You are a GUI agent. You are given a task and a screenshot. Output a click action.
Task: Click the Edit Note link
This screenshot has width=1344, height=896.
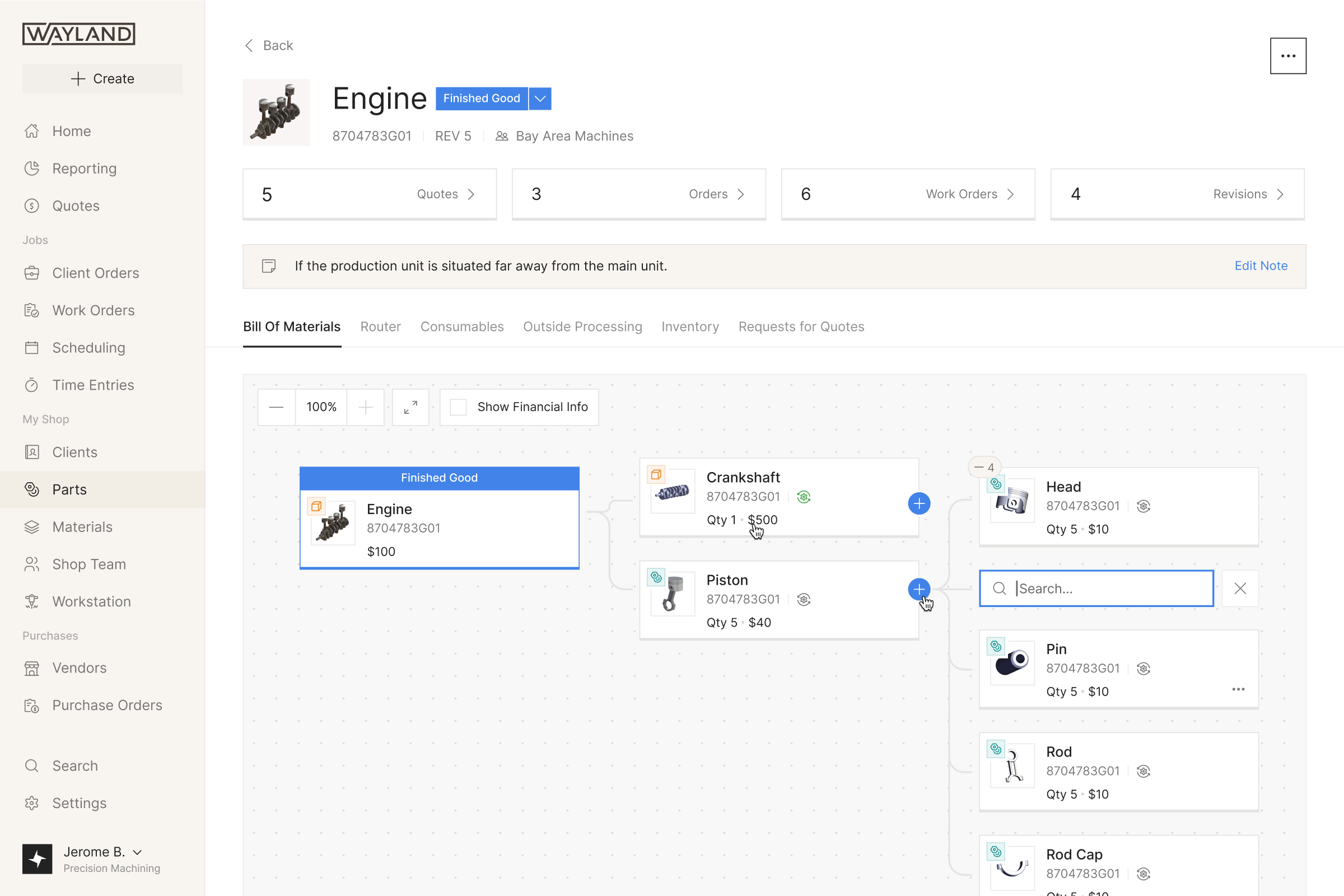click(x=1261, y=265)
